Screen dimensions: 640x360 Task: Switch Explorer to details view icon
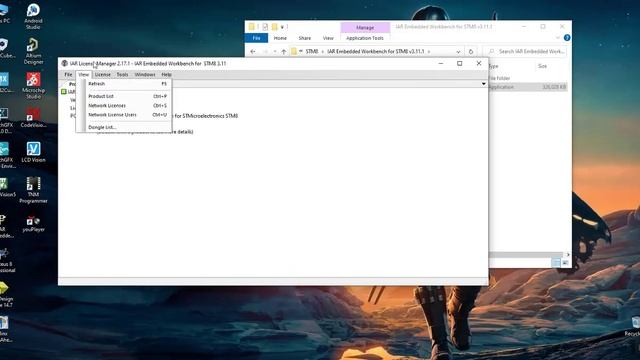(x=556, y=263)
